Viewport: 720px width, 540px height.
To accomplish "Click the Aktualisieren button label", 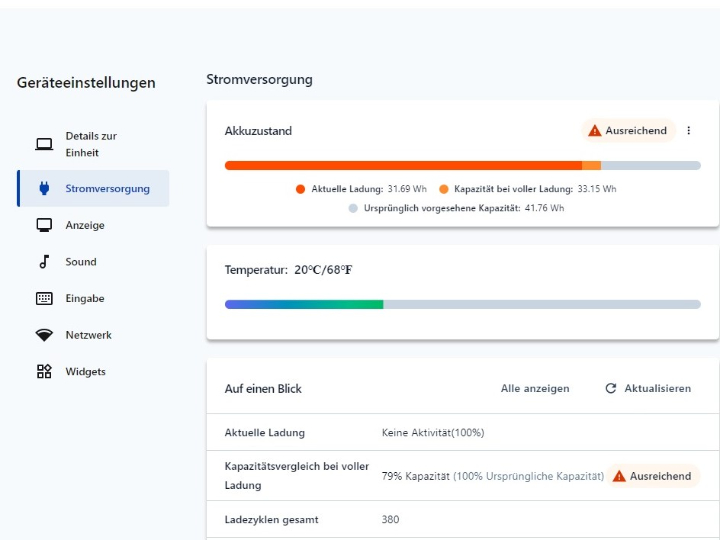I will coord(658,388).
